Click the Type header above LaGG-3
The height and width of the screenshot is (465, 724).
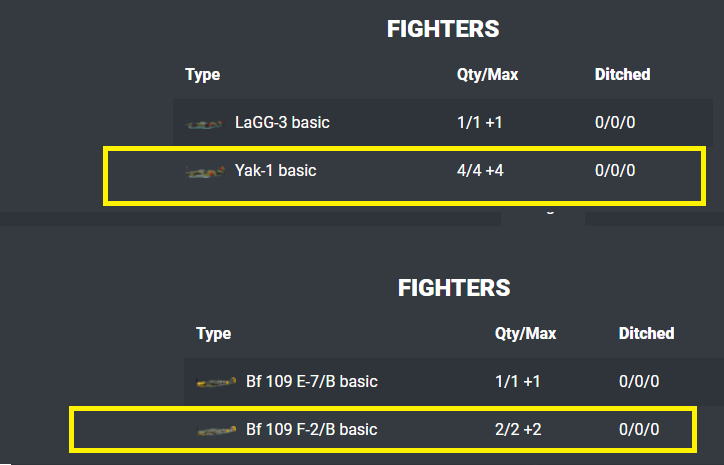point(202,75)
